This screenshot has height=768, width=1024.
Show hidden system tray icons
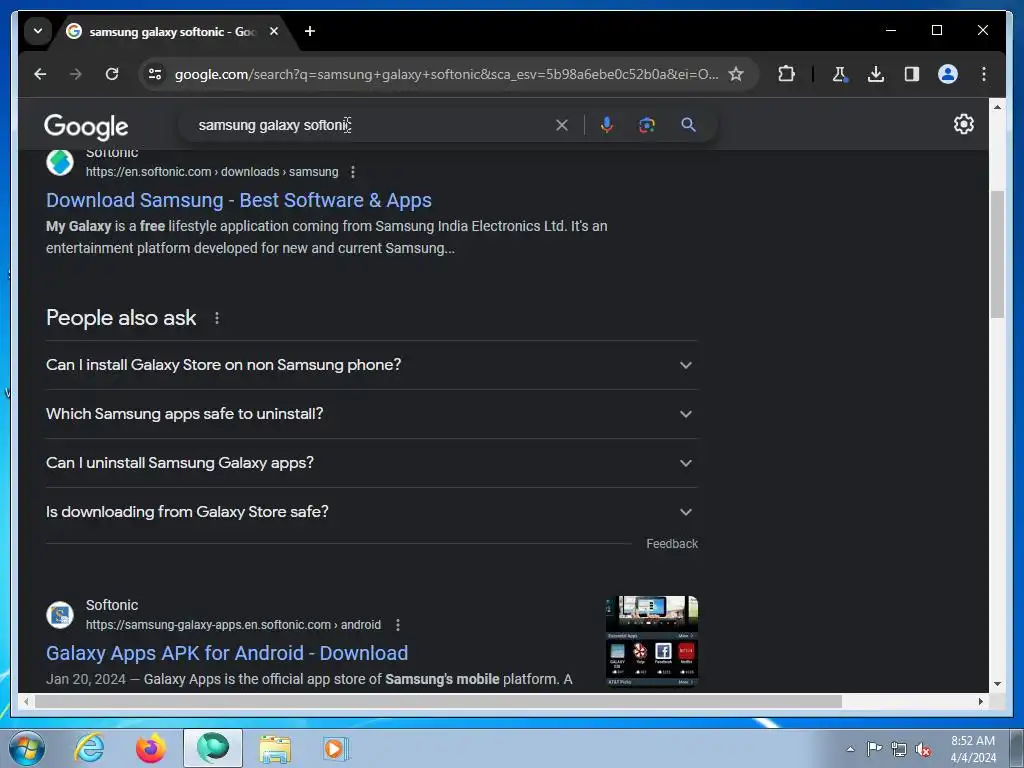point(850,749)
